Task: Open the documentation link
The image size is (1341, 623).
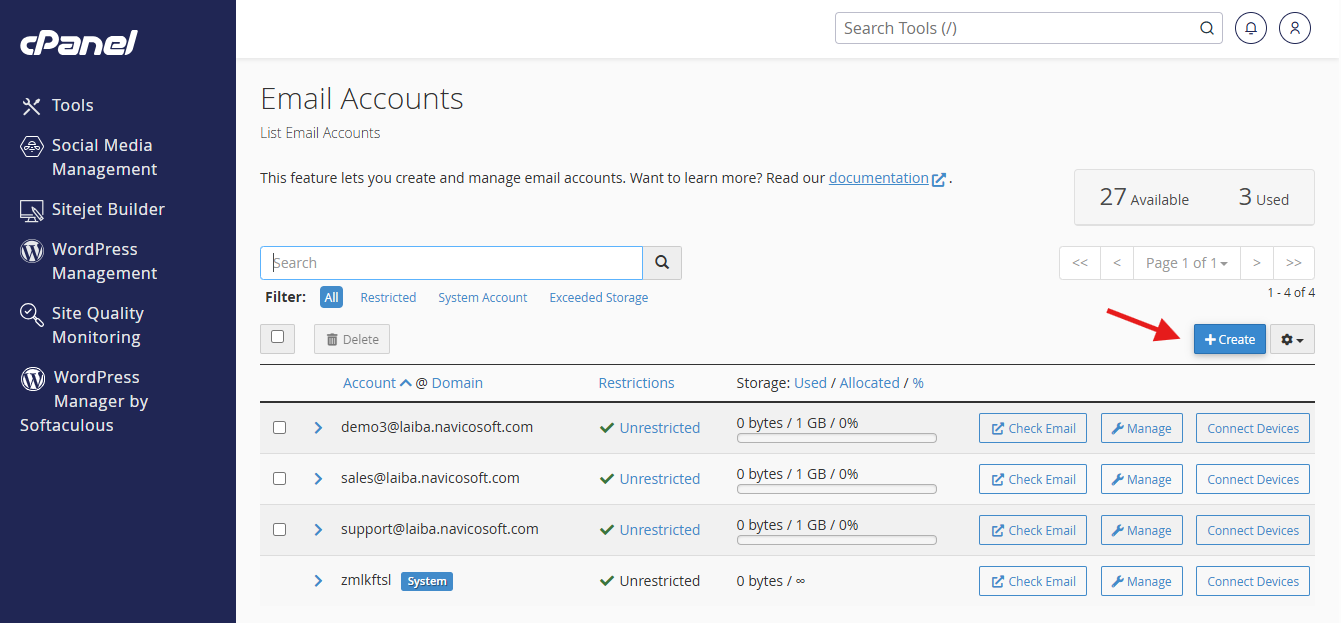Action: [879, 178]
